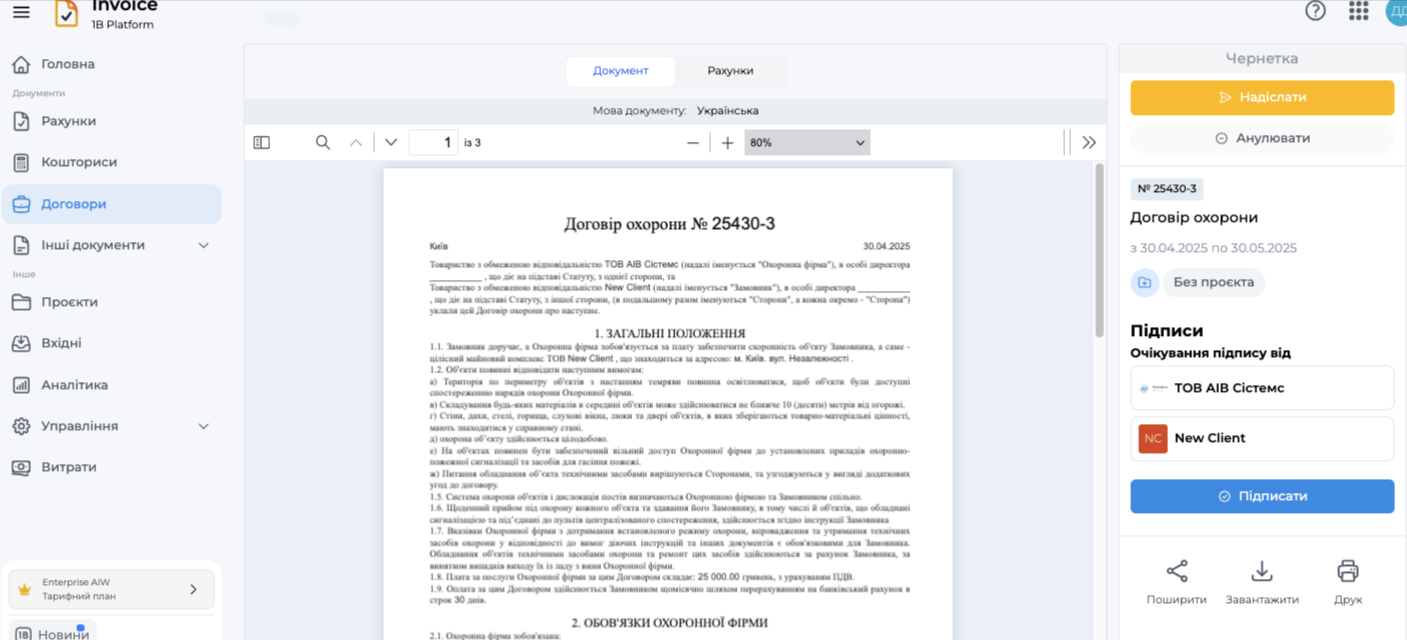Open the user profile avatar
Image resolution: width=1407 pixels, height=640 pixels.
[x=1396, y=11]
